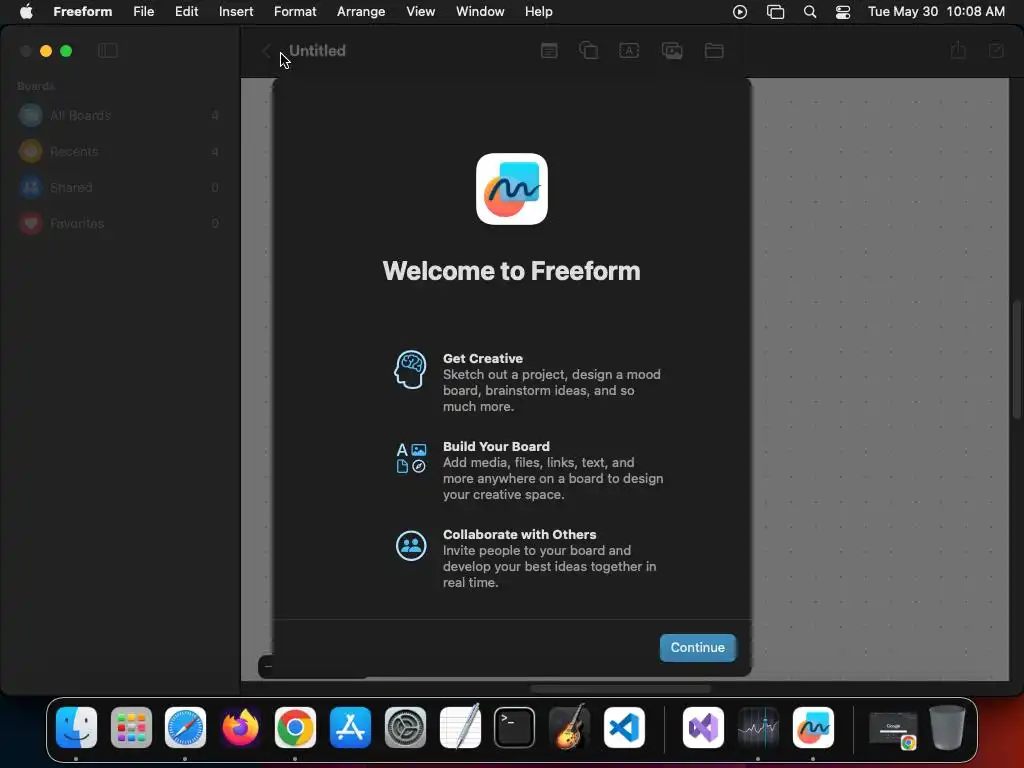
Task: Open App Store from the Dock
Action: point(351,728)
